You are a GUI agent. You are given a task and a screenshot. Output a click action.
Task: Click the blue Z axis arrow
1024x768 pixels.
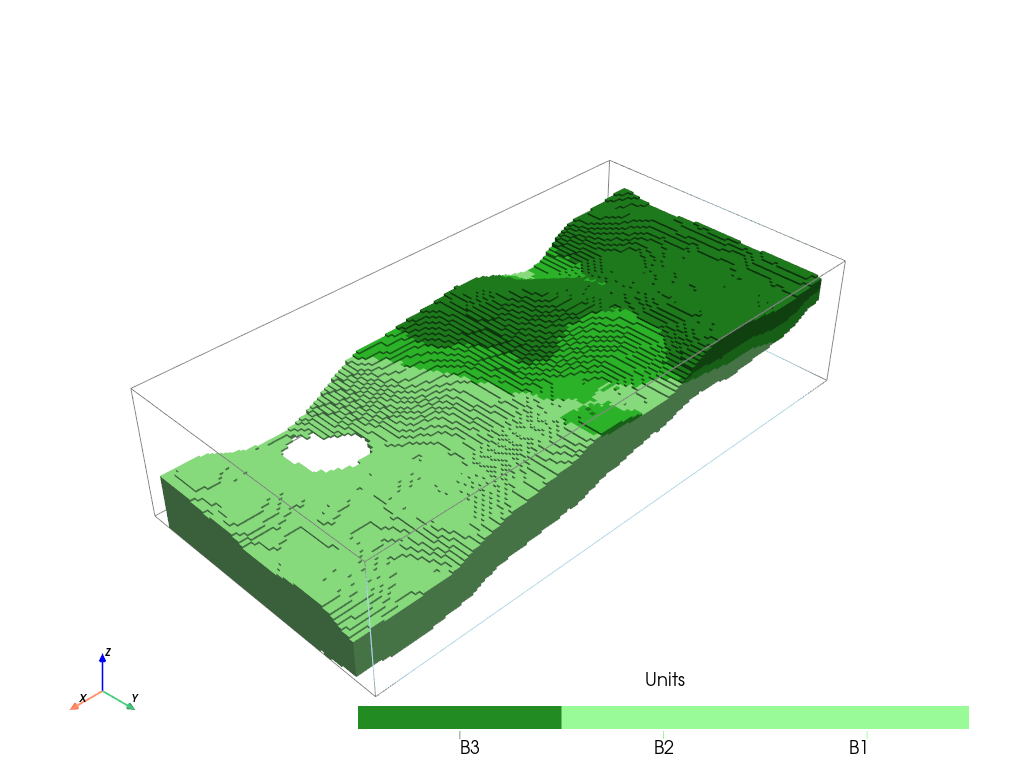pos(103,671)
